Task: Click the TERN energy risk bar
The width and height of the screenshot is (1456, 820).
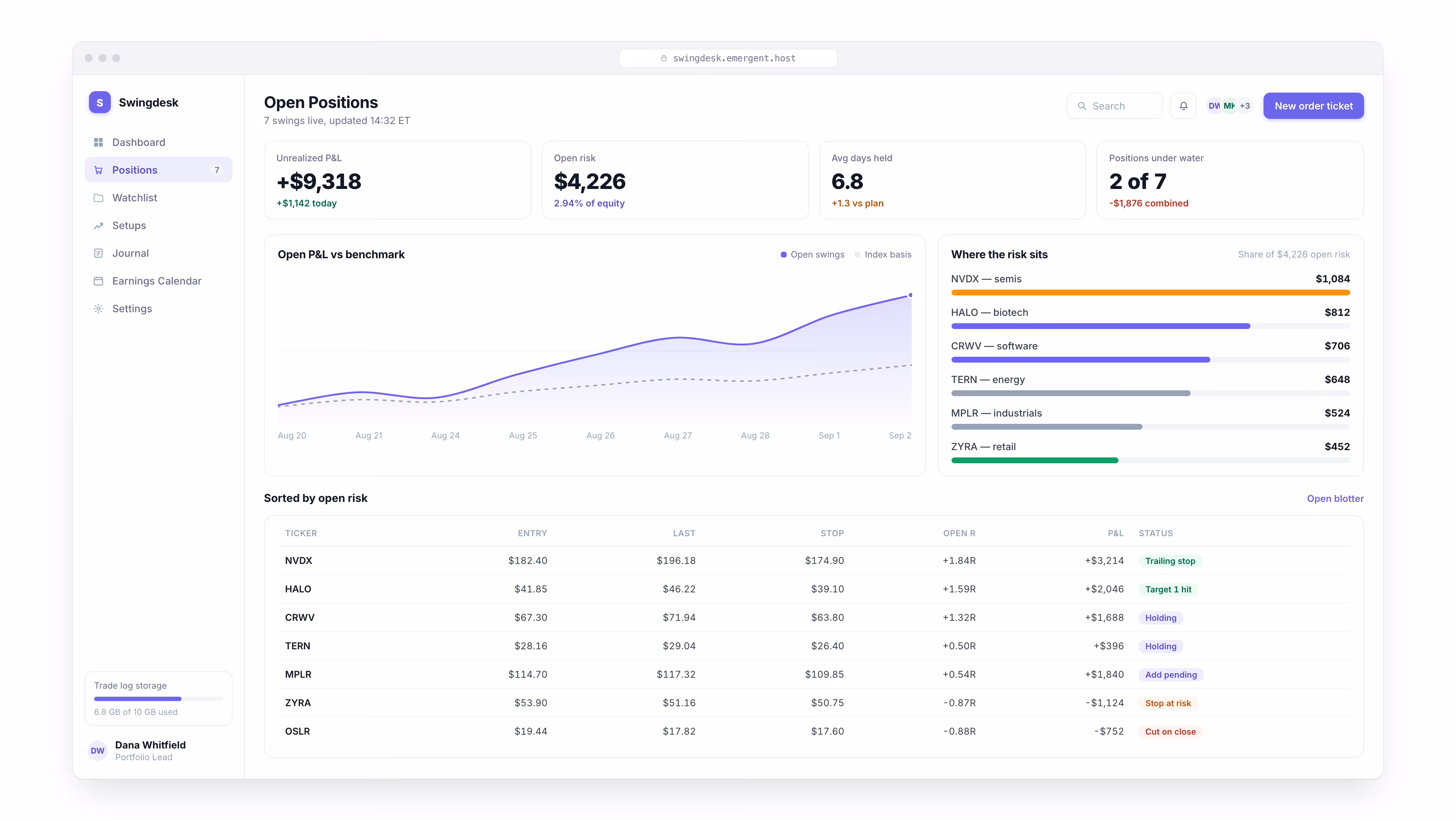Action: click(x=1150, y=394)
